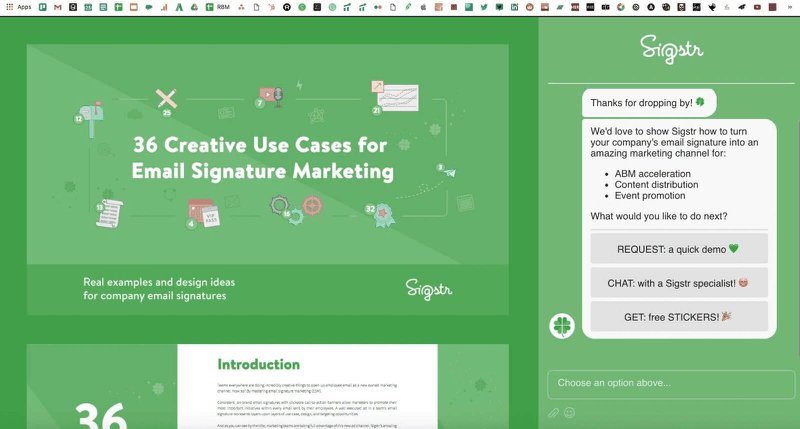Click the 'ABM acceleration' bullet text
The height and width of the screenshot is (429, 800).
pos(653,173)
